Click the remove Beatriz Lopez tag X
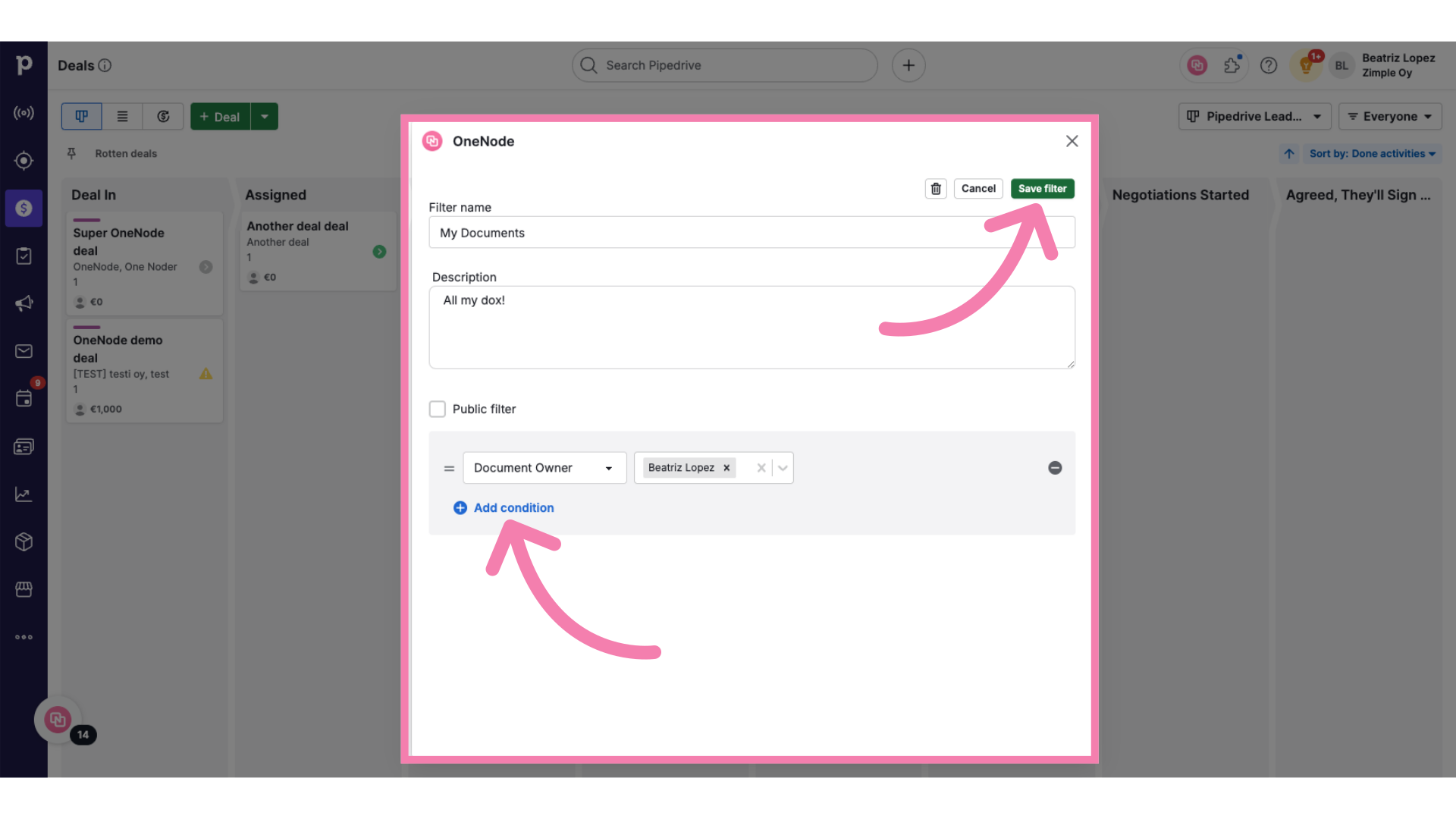Image resolution: width=1456 pixels, height=819 pixels. 726,468
